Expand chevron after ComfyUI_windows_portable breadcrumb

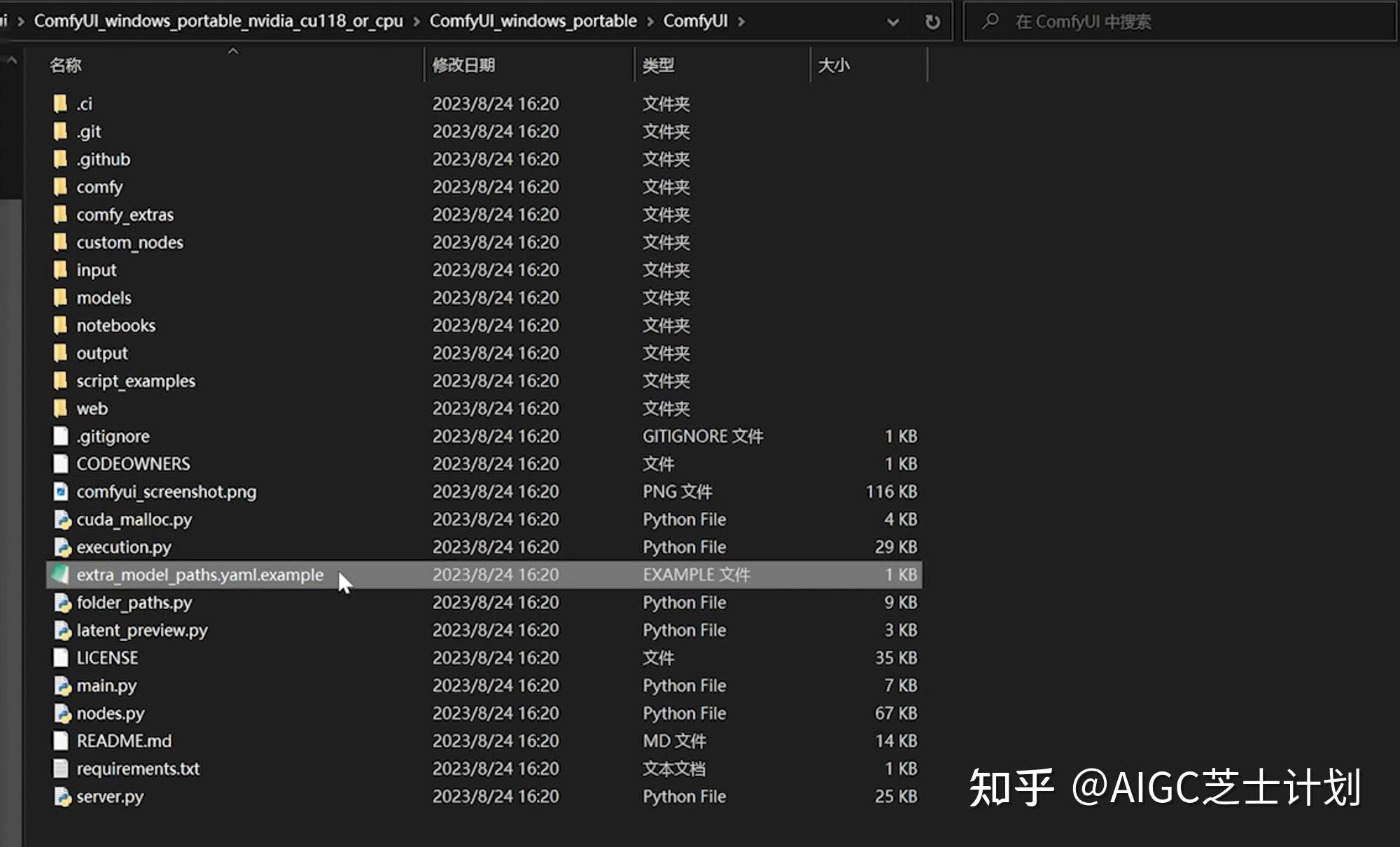[650, 22]
